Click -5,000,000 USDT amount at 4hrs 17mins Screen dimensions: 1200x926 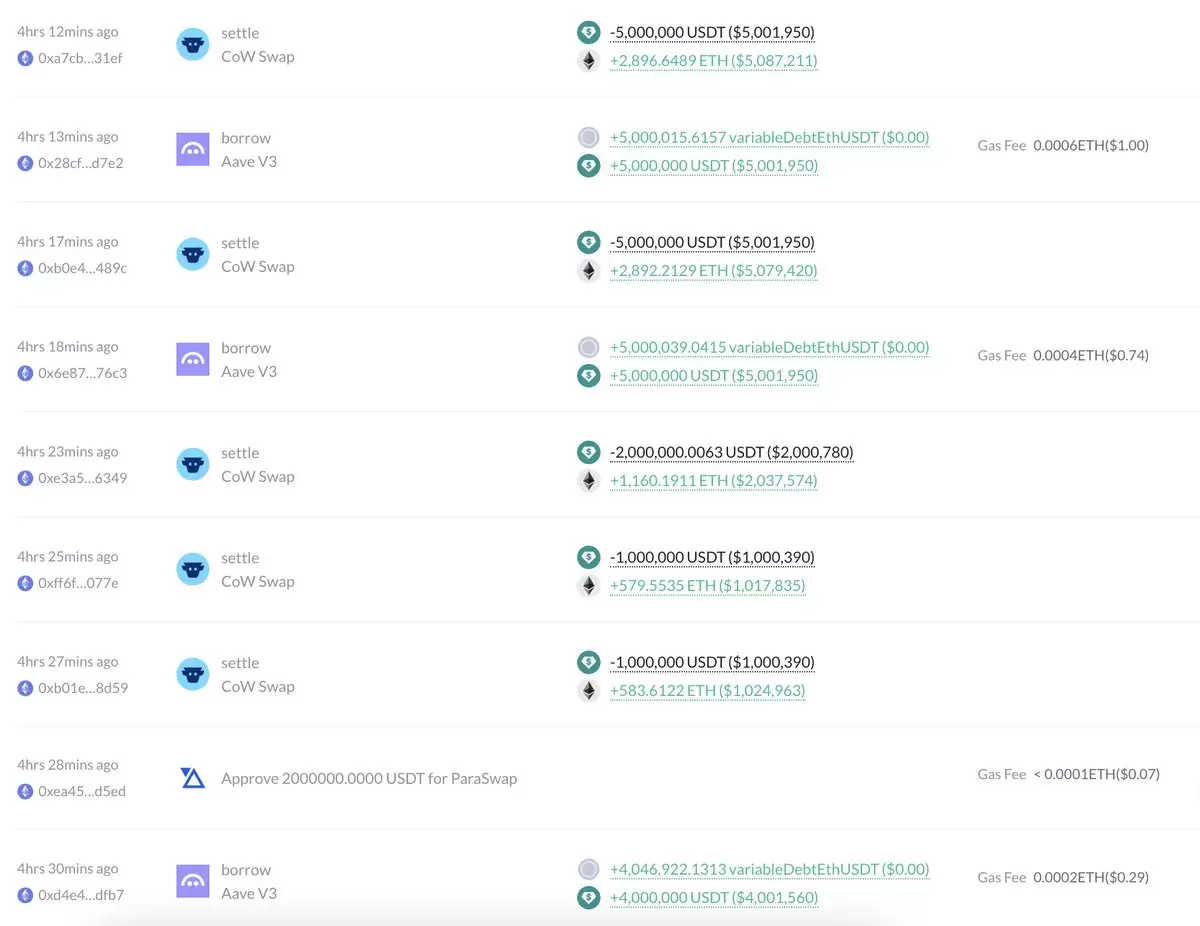coord(712,243)
